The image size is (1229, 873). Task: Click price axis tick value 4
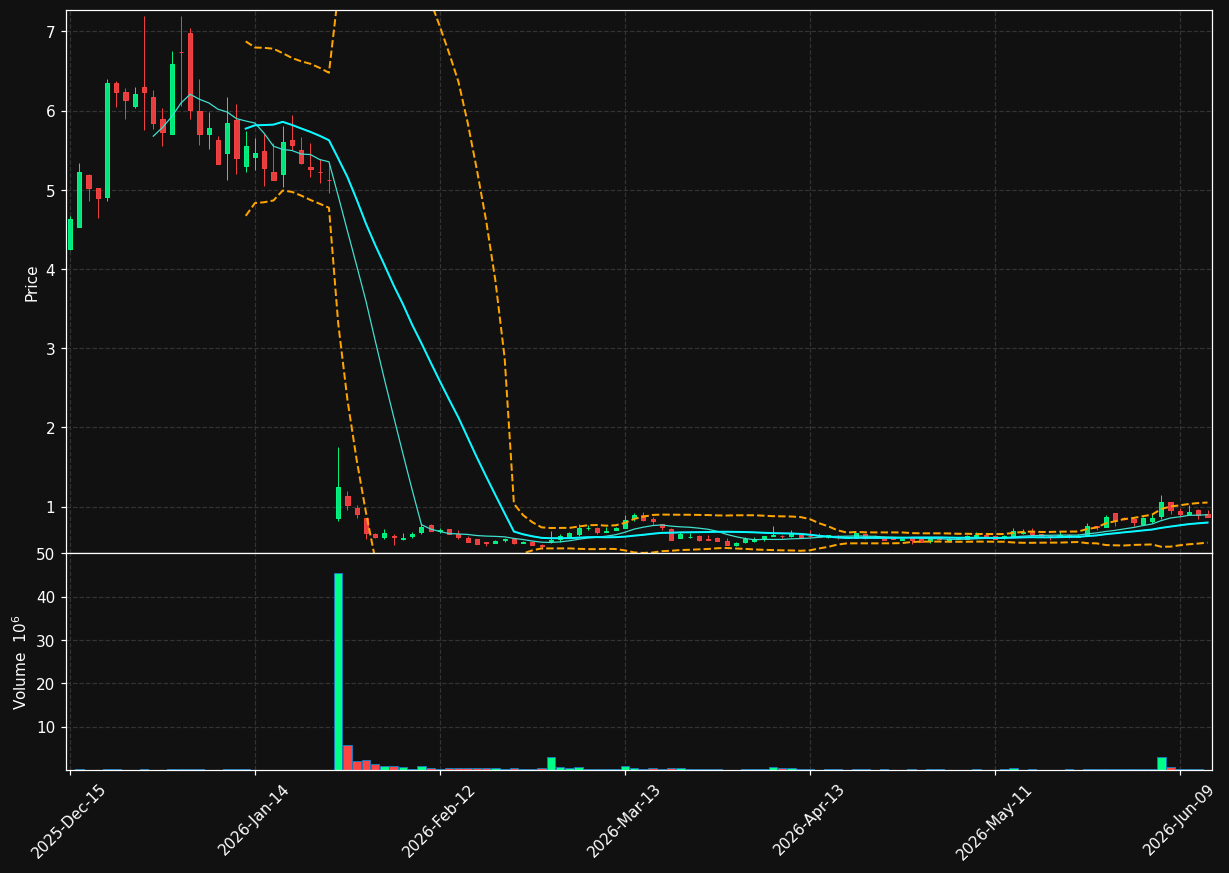coord(52,270)
